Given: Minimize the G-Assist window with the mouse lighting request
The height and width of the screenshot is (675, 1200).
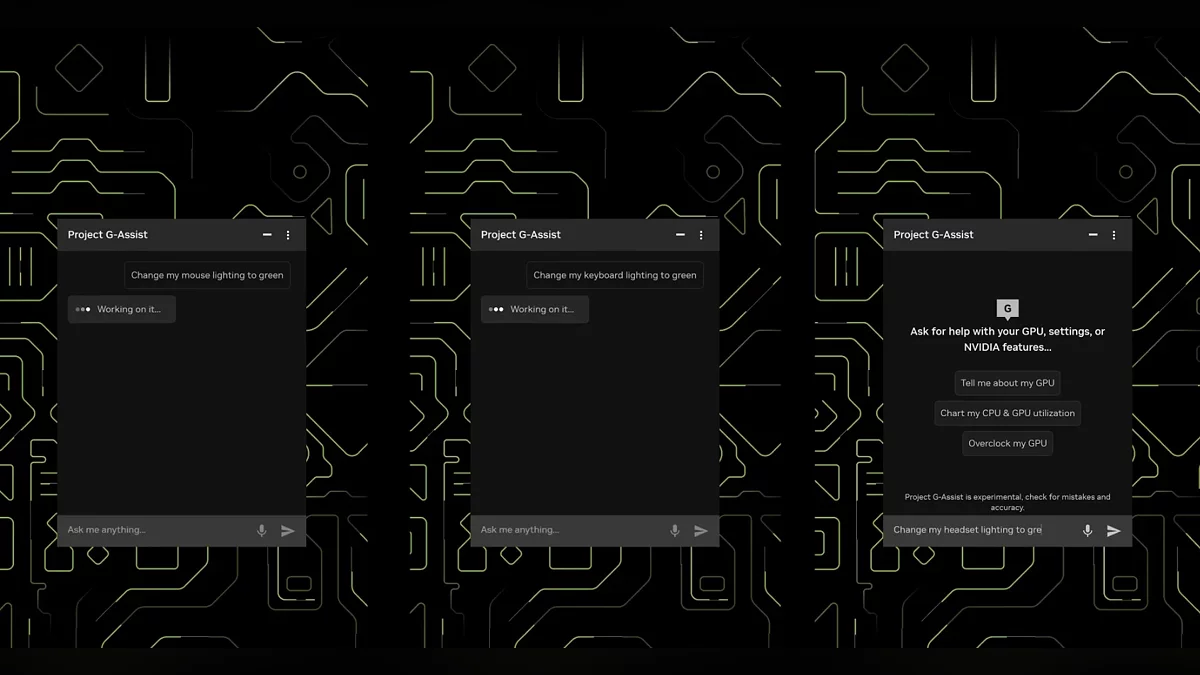Looking at the screenshot, I should click(267, 235).
